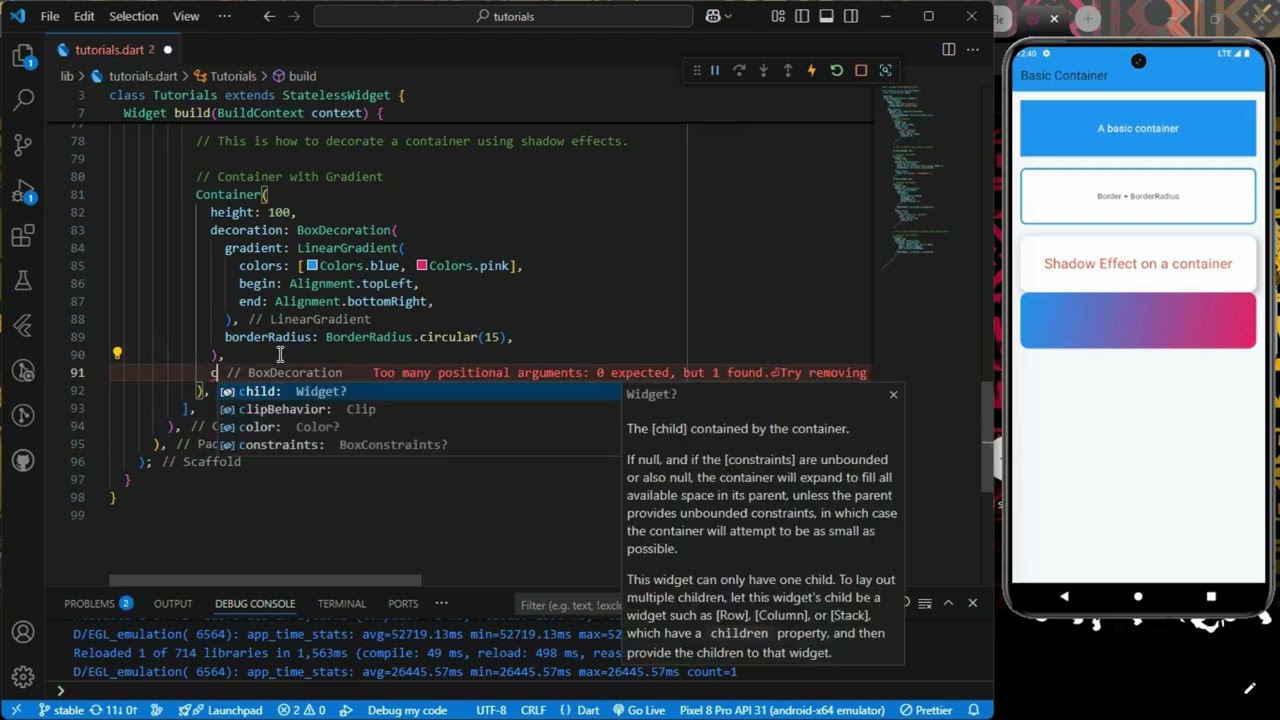Switch to the Problems panel tab
Image resolution: width=1280 pixels, height=720 pixels.
[97, 603]
